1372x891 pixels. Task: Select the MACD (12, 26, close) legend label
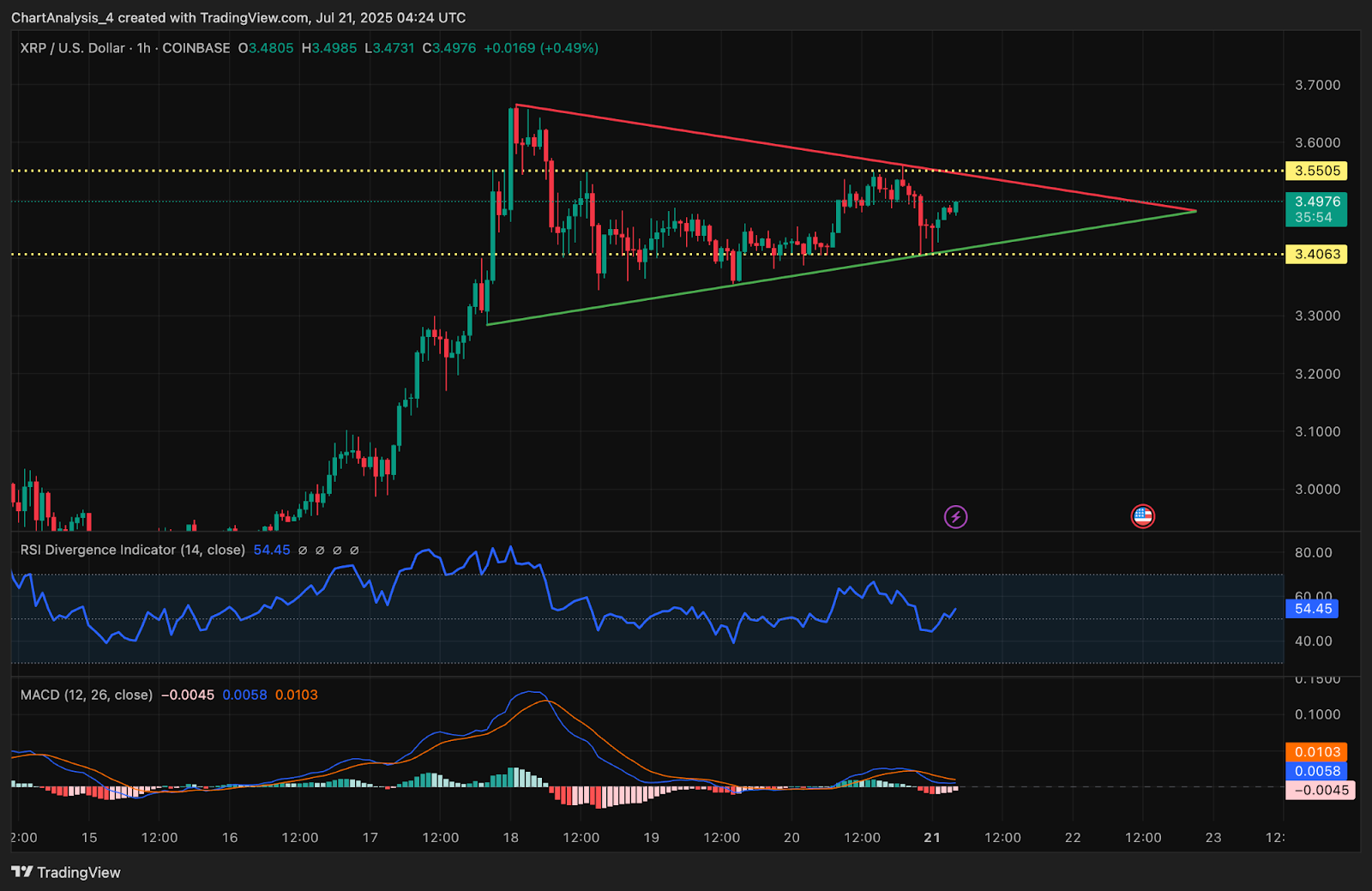point(87,695)
